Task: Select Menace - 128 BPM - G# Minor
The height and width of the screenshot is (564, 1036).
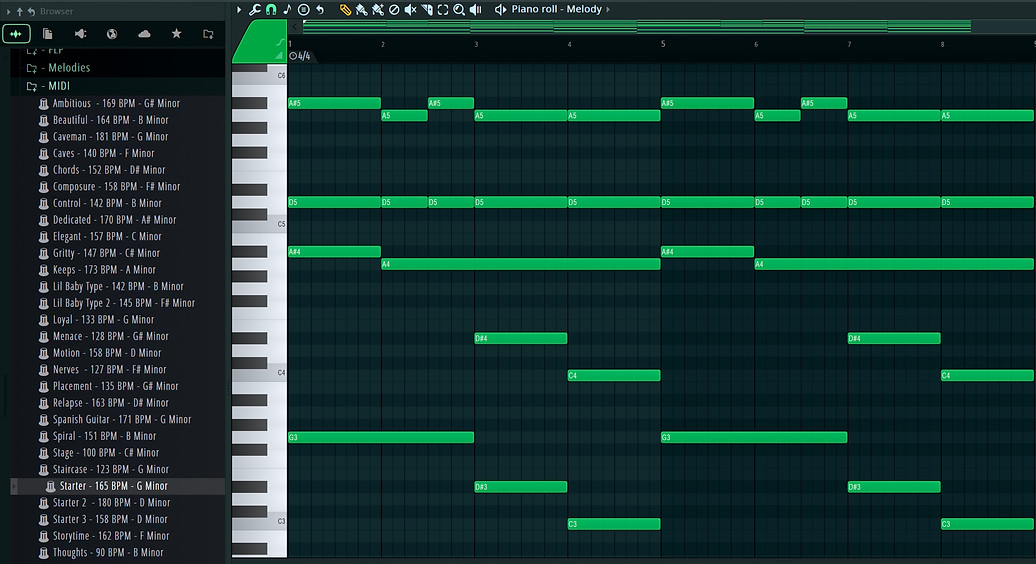Action: coord(111,336)
